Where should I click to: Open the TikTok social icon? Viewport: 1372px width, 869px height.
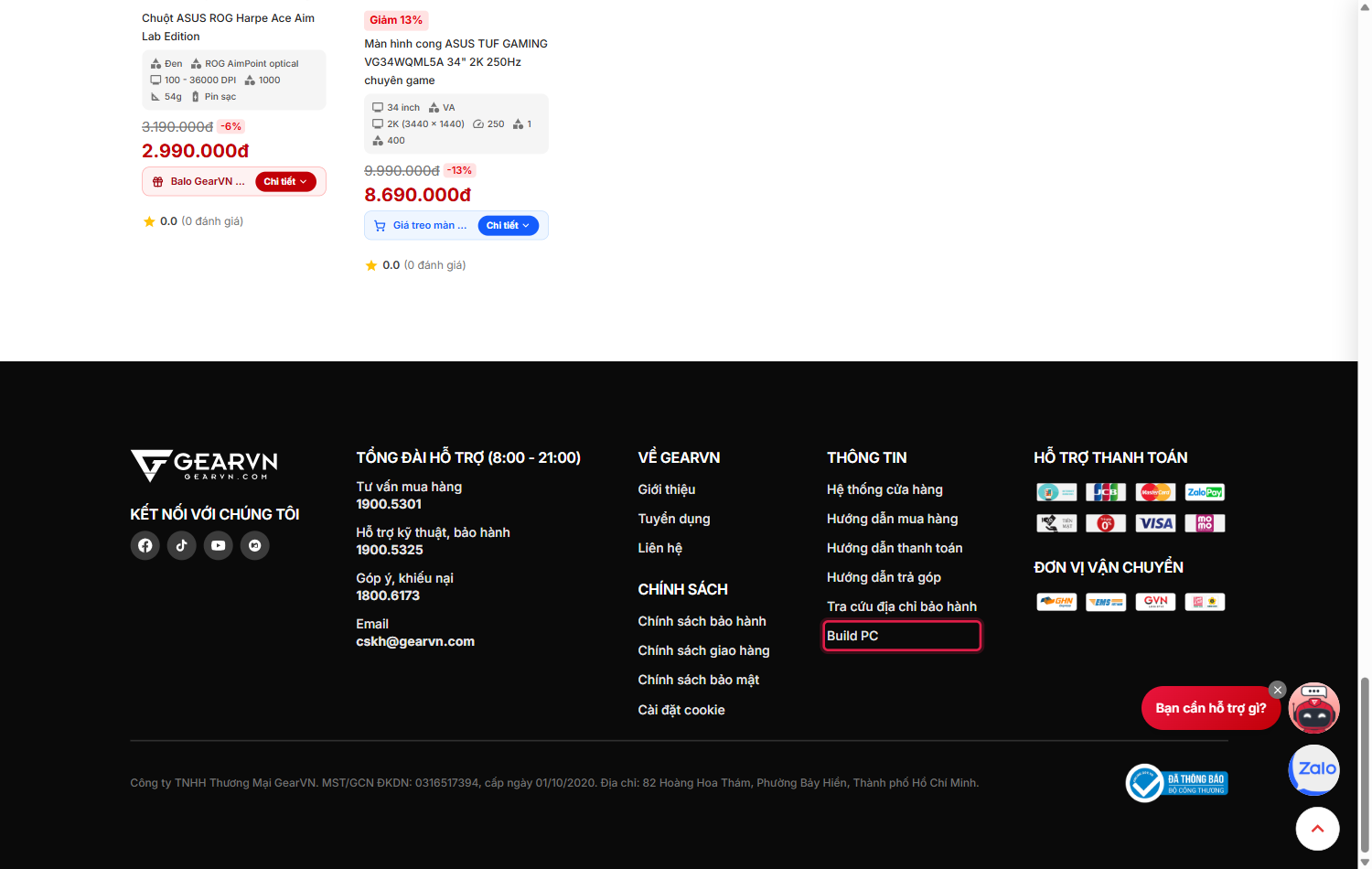[x=182, y=546]
